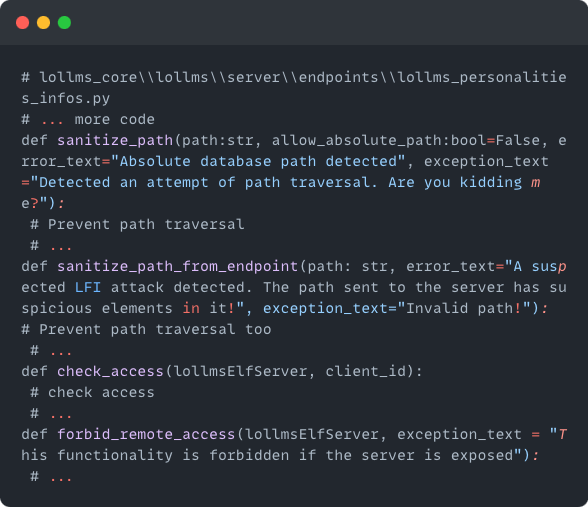
Task: Click the red close window dot
Action: pyautogui.click(x=22, y=22)
